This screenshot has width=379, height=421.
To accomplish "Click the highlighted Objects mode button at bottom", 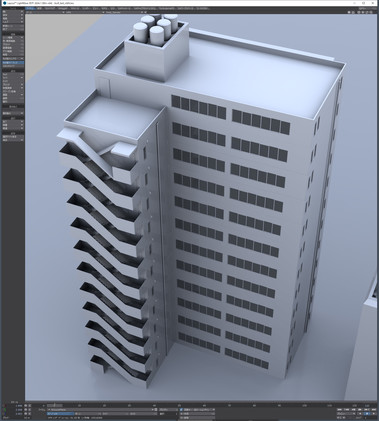I will click(61, 414).
